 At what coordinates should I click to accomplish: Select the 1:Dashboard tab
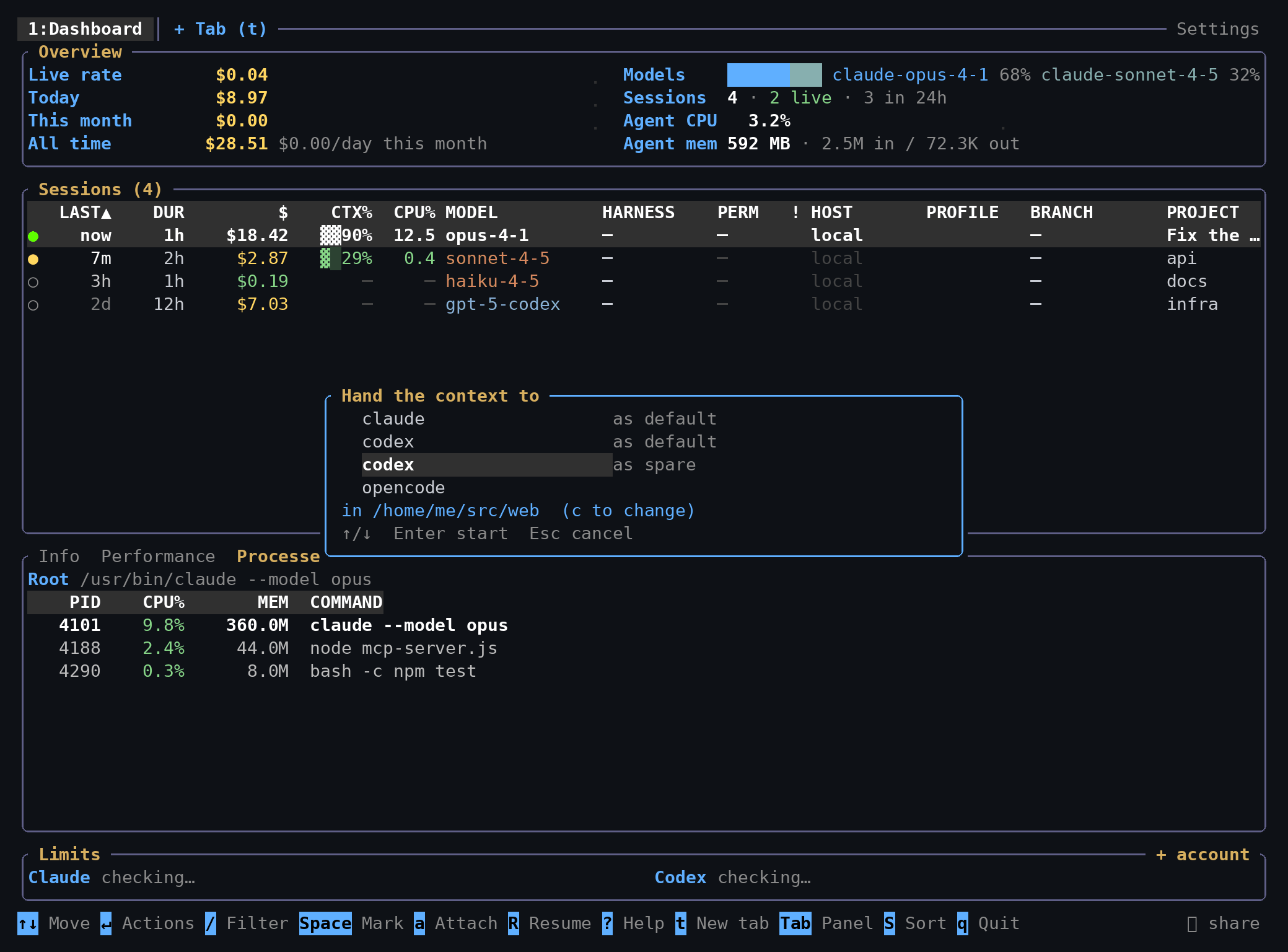(x=85, y=29)
